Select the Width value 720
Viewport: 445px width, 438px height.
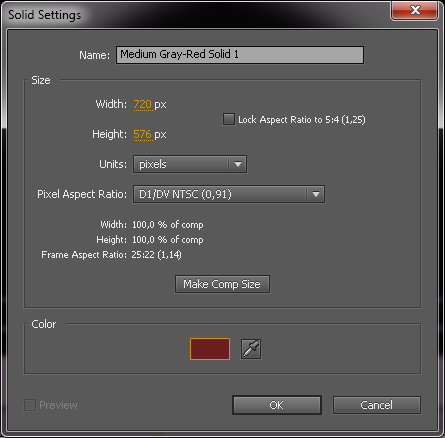143,104
